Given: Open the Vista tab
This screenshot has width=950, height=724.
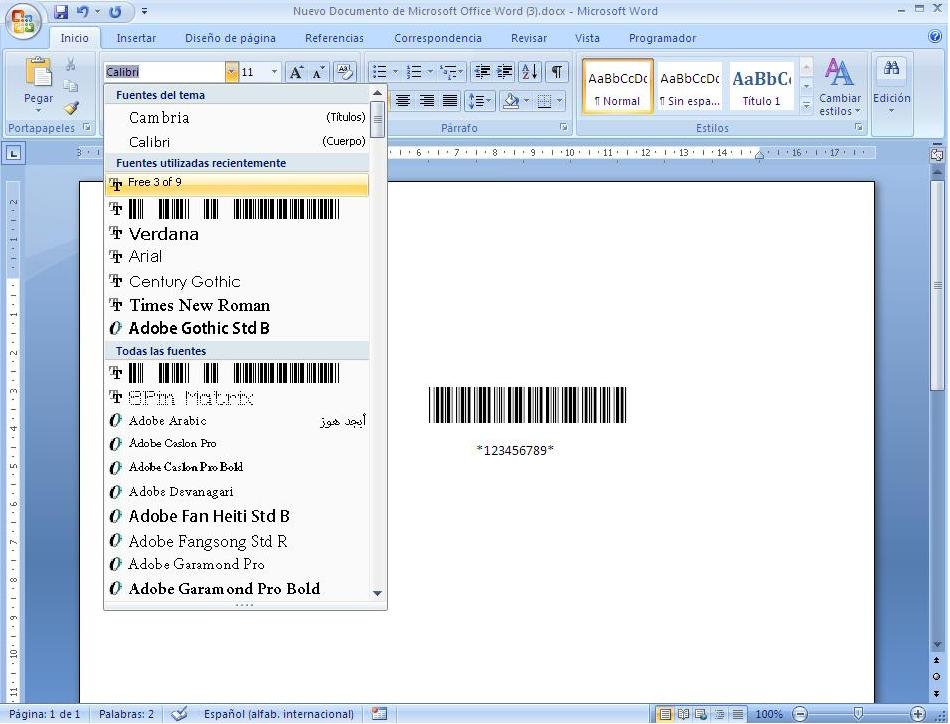Looking at the screenshot, I should click(587, 38).
